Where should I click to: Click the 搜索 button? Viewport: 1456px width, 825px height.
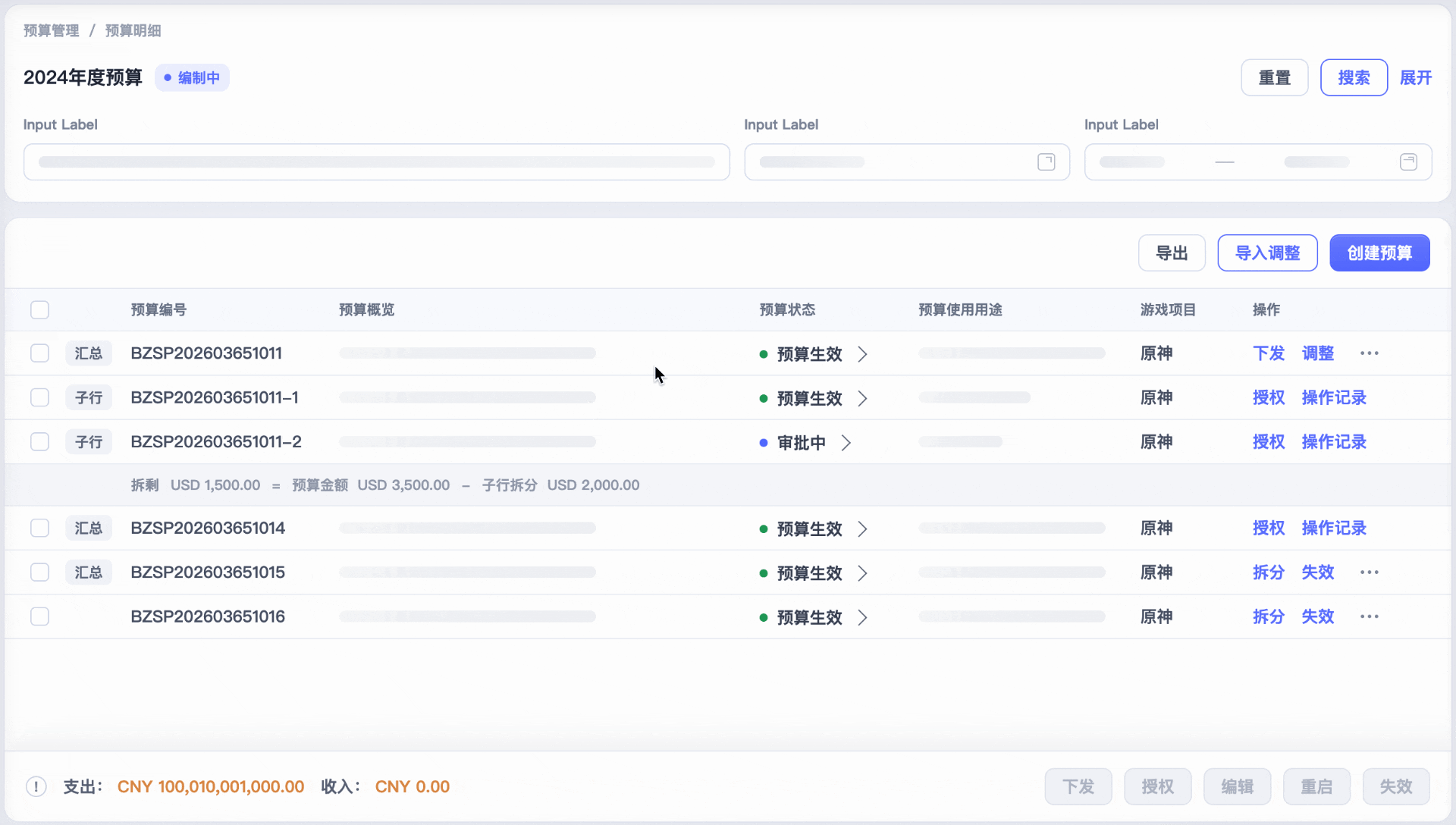pos(1354,77)
